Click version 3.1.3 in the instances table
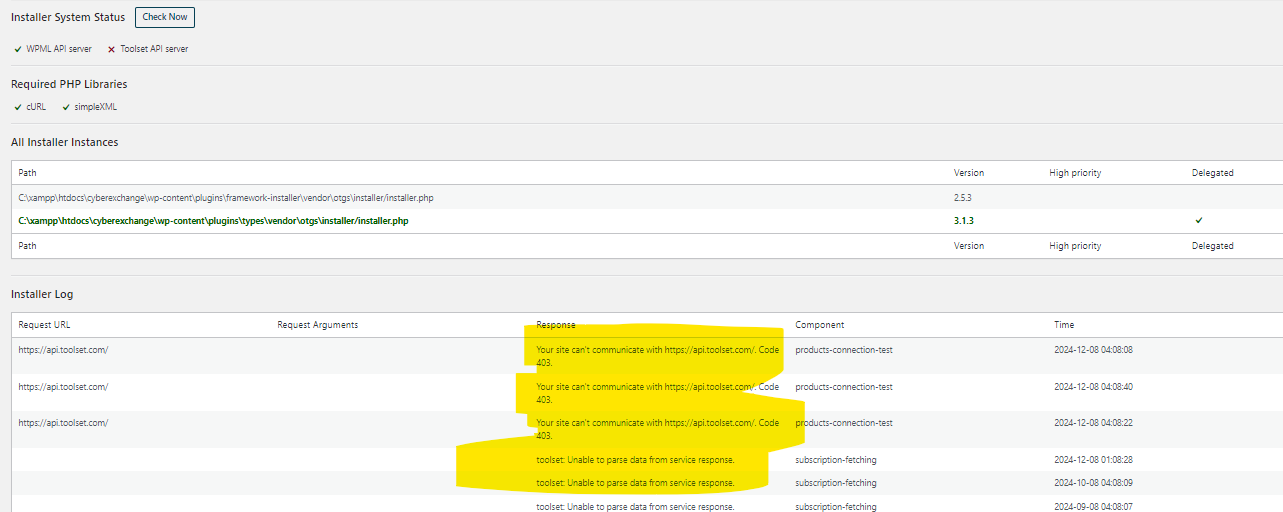 coord(964,221)
